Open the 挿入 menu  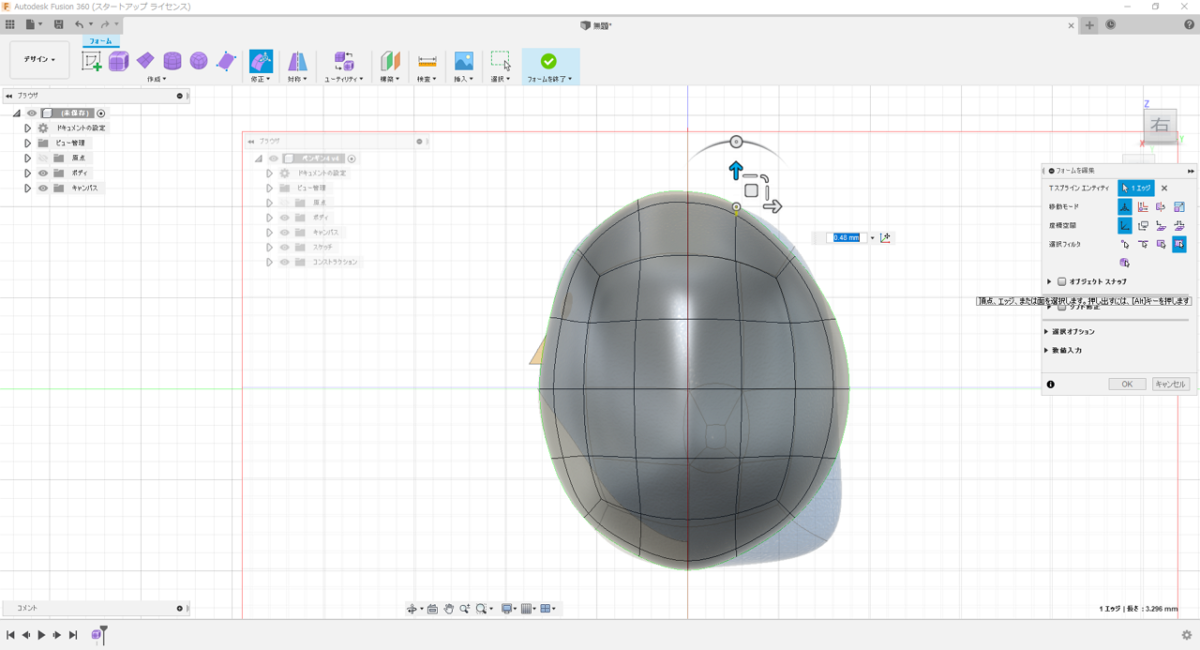tap(463, 78)
